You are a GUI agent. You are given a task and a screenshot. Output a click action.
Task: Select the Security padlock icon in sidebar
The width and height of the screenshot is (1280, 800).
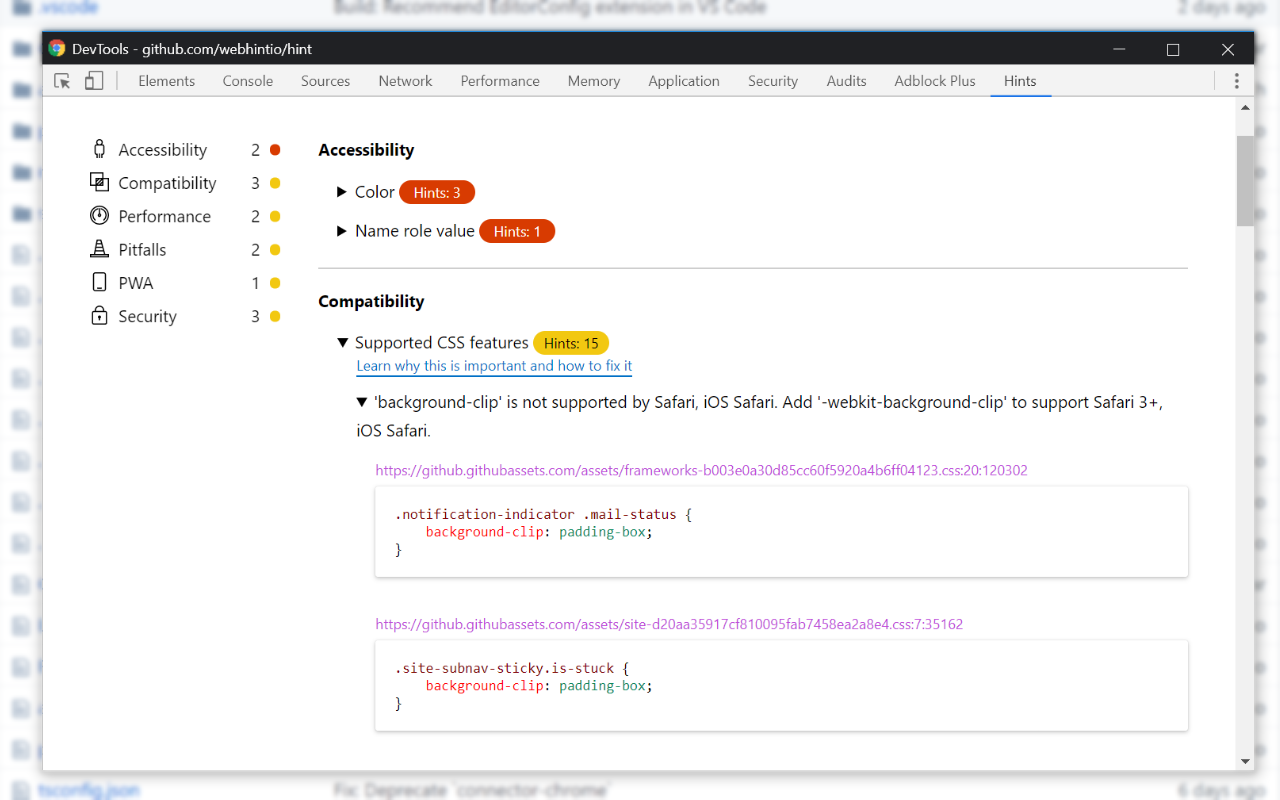100,315
